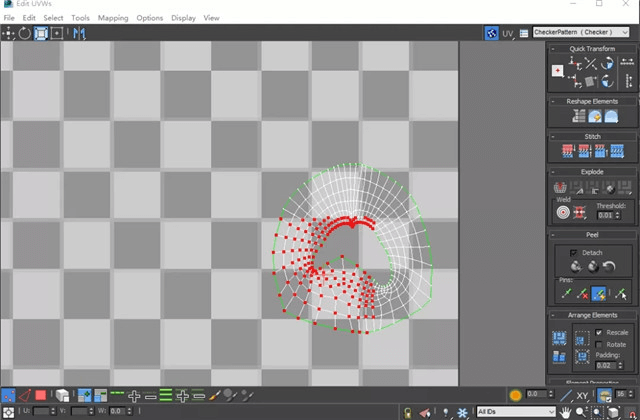Open the All IDs material dropdown
Image resolution: width=640 pixels, height=420 pixels.
(x=516, y=412)
